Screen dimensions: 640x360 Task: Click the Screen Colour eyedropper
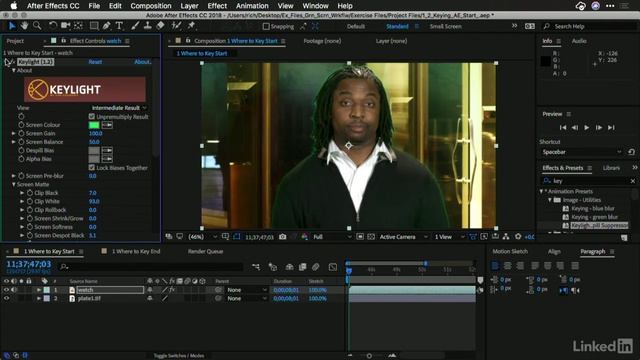click(x=107, y=125)
